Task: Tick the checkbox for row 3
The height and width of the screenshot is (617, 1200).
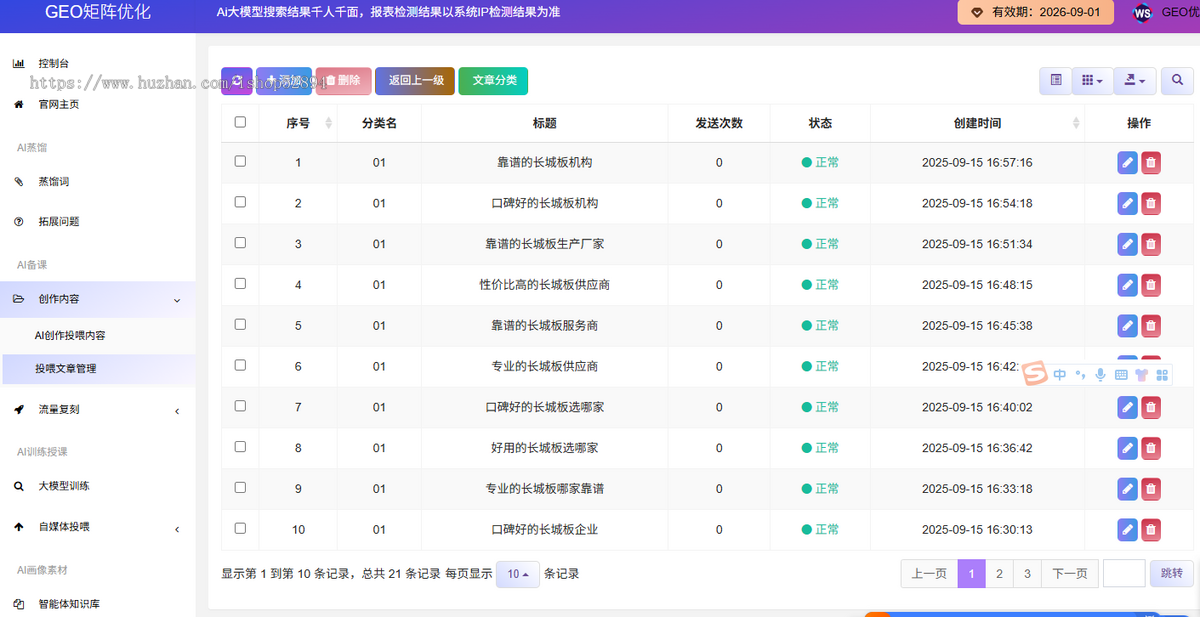Action: 240,243
